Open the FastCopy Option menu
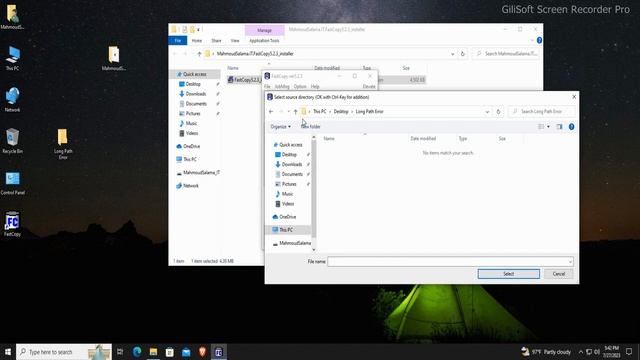The width and height of the screenshot is (640, 360). (x=300, y=87)
